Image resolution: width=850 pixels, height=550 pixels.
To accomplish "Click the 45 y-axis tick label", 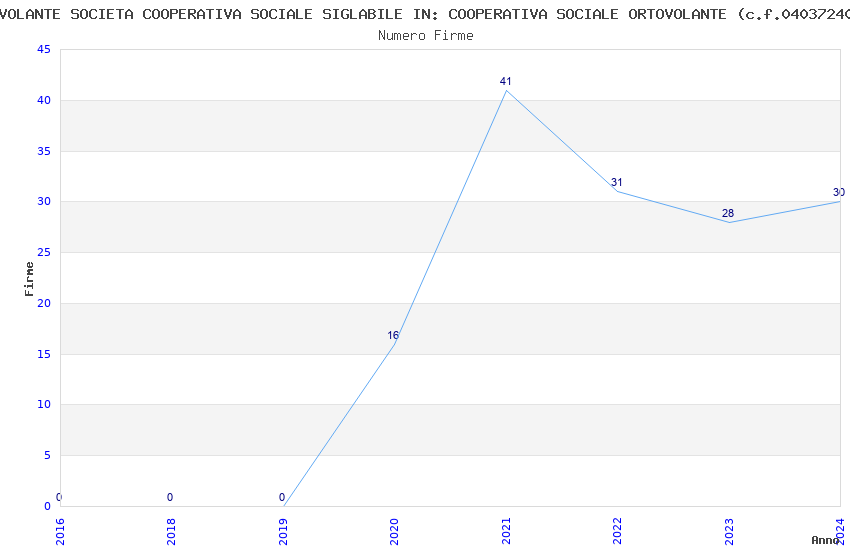I will pyautogui.click(x=43, y=50).
